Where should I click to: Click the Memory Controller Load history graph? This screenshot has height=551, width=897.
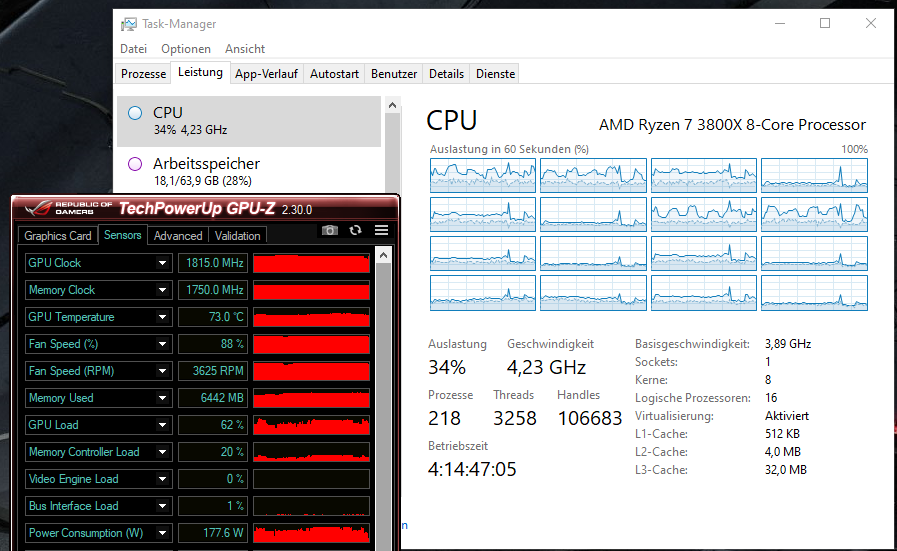(311, 452)
